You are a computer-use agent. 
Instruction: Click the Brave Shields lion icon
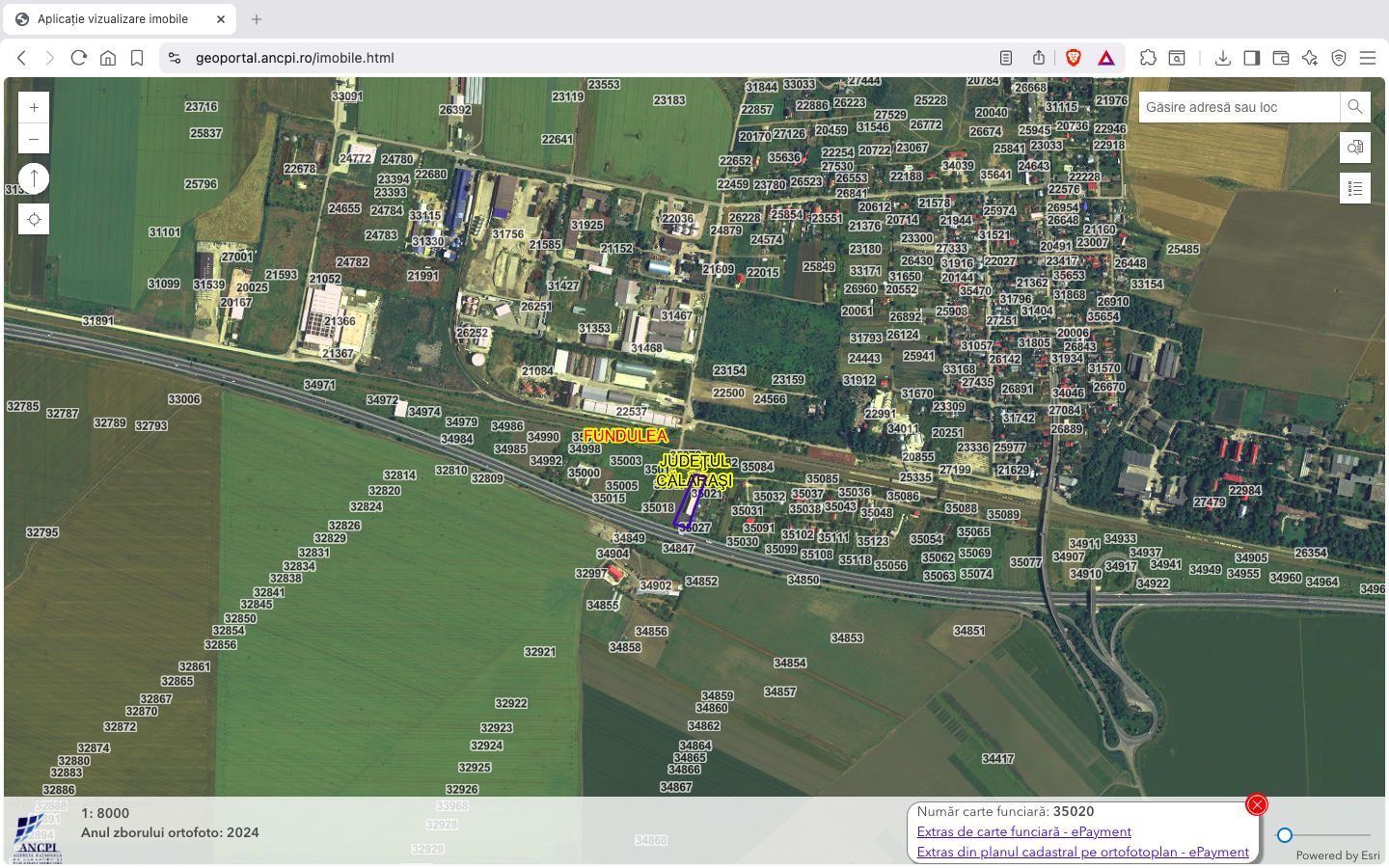tap(1073, 58)
